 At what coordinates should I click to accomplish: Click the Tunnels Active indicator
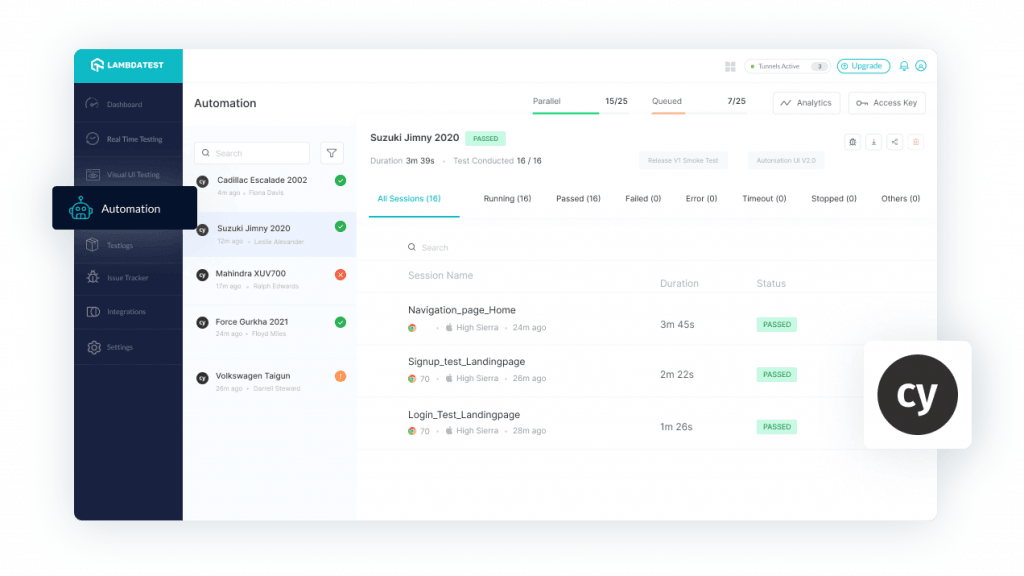[786, 66]
